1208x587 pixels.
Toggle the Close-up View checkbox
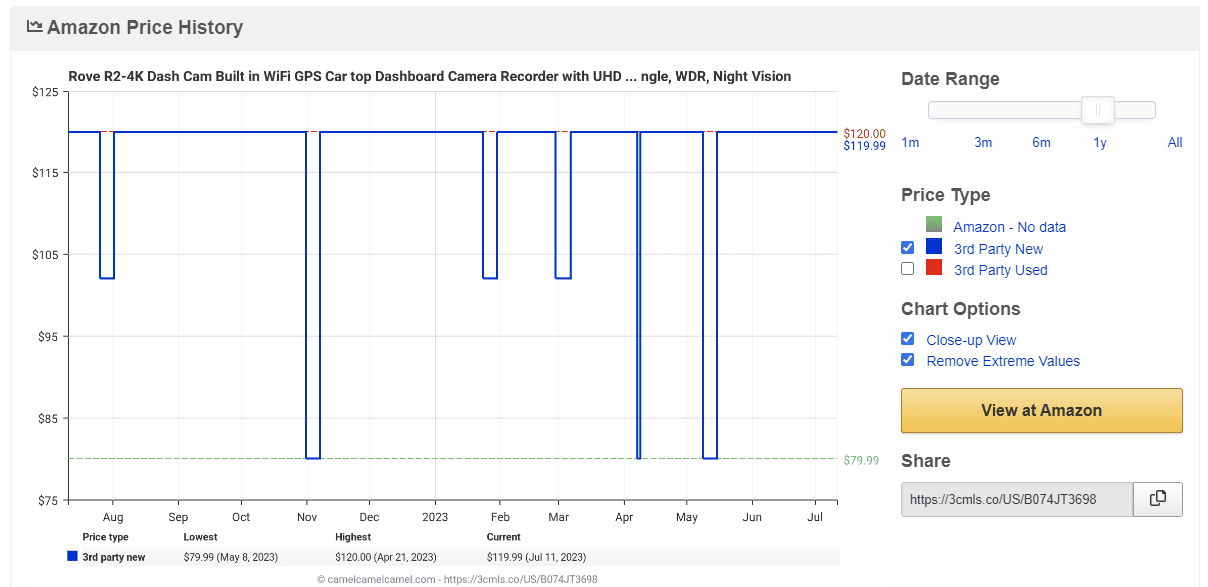tap(907, 339)
